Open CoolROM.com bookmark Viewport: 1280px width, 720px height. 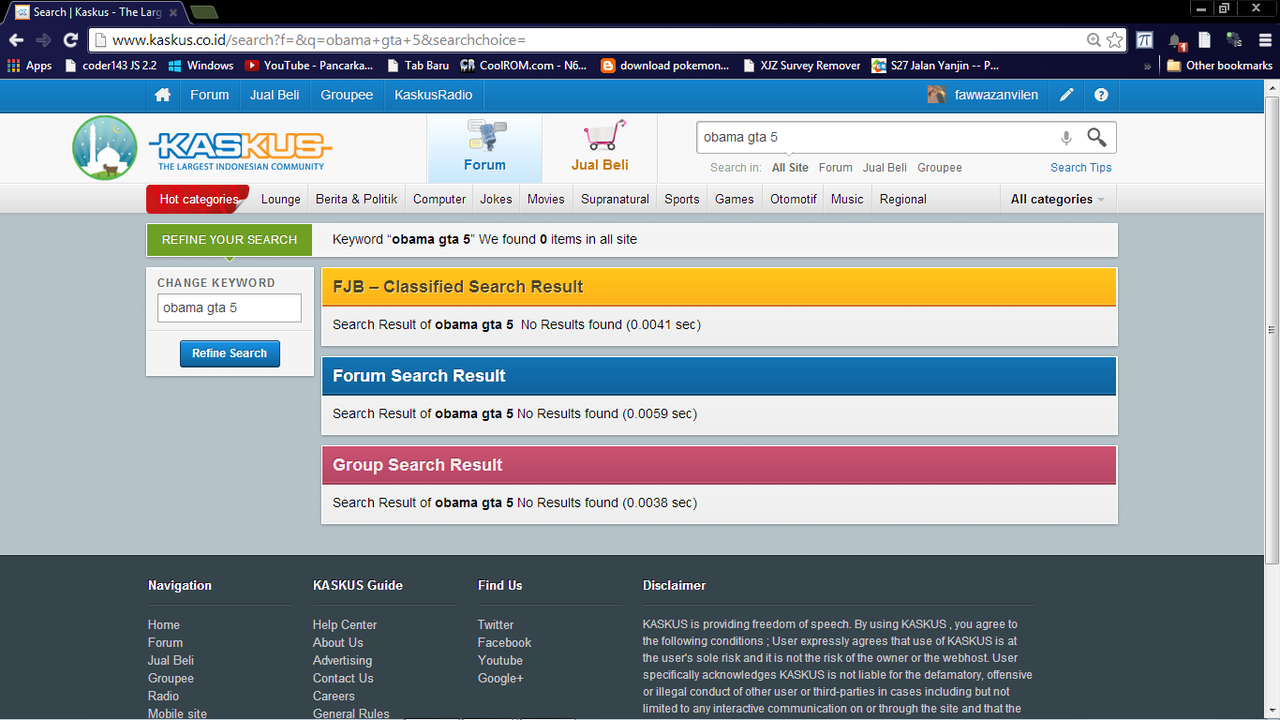click(x=524, y=65)
